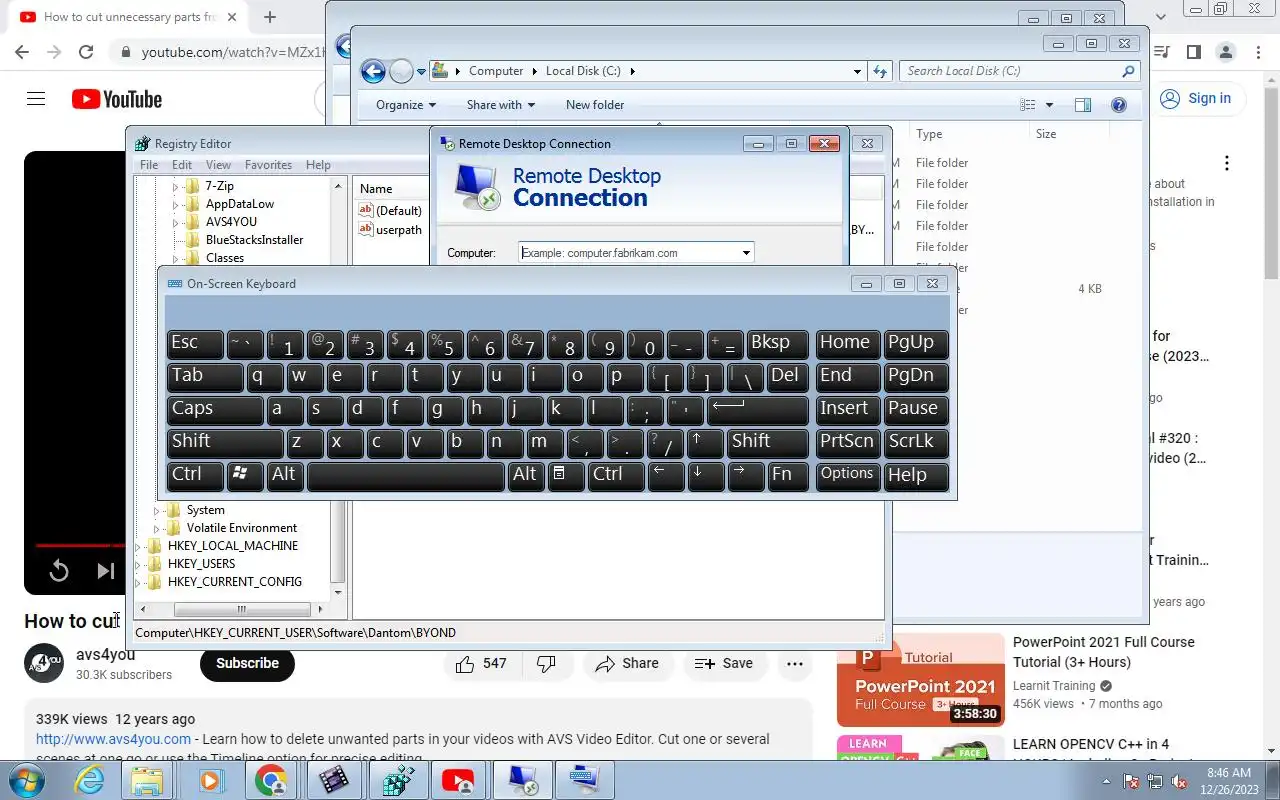Expand HKEY_LOCAL_MACHINE in the registry tree

coord(139,546)
